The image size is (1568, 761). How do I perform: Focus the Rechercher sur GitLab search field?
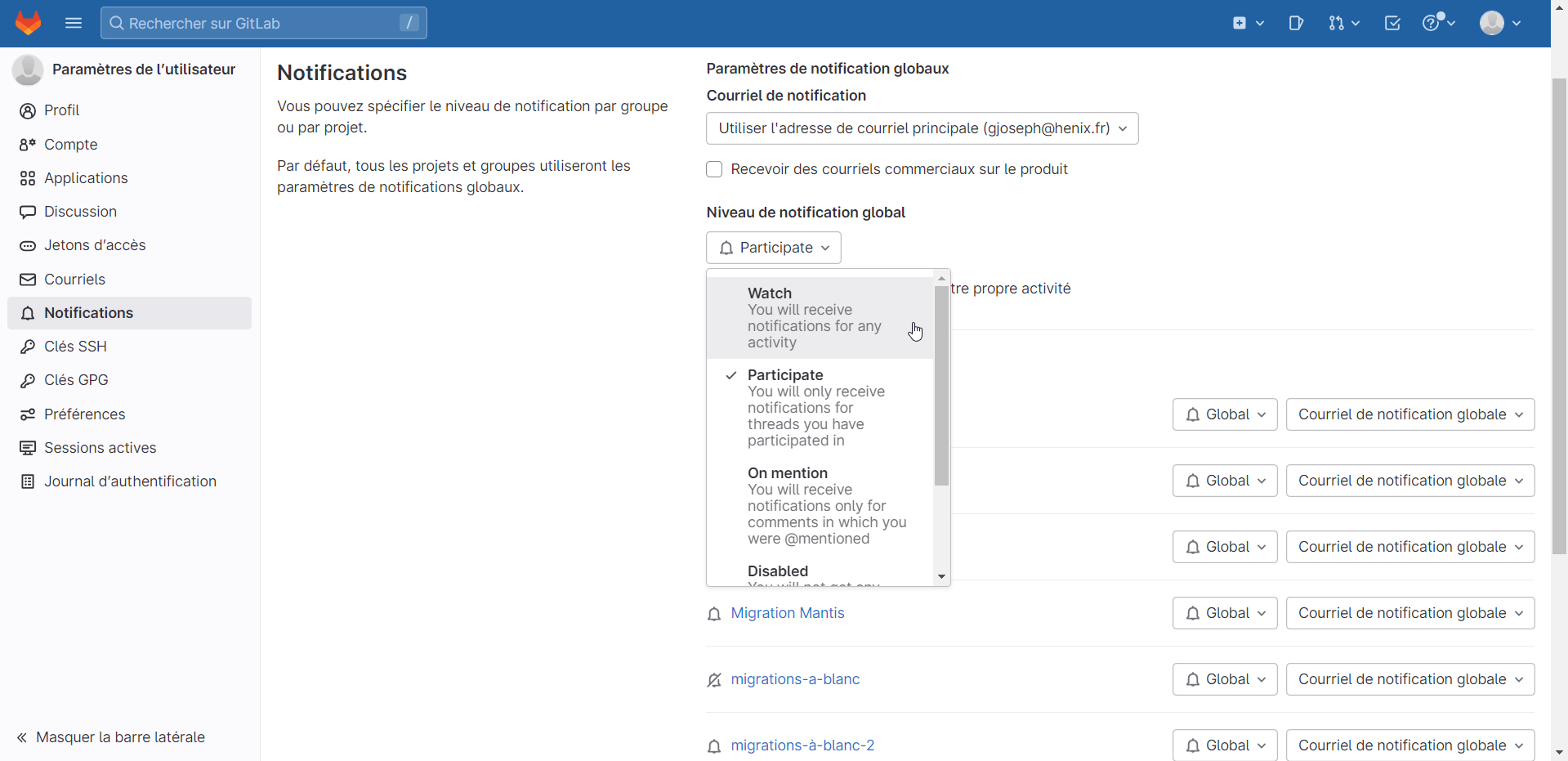[263, 23]
